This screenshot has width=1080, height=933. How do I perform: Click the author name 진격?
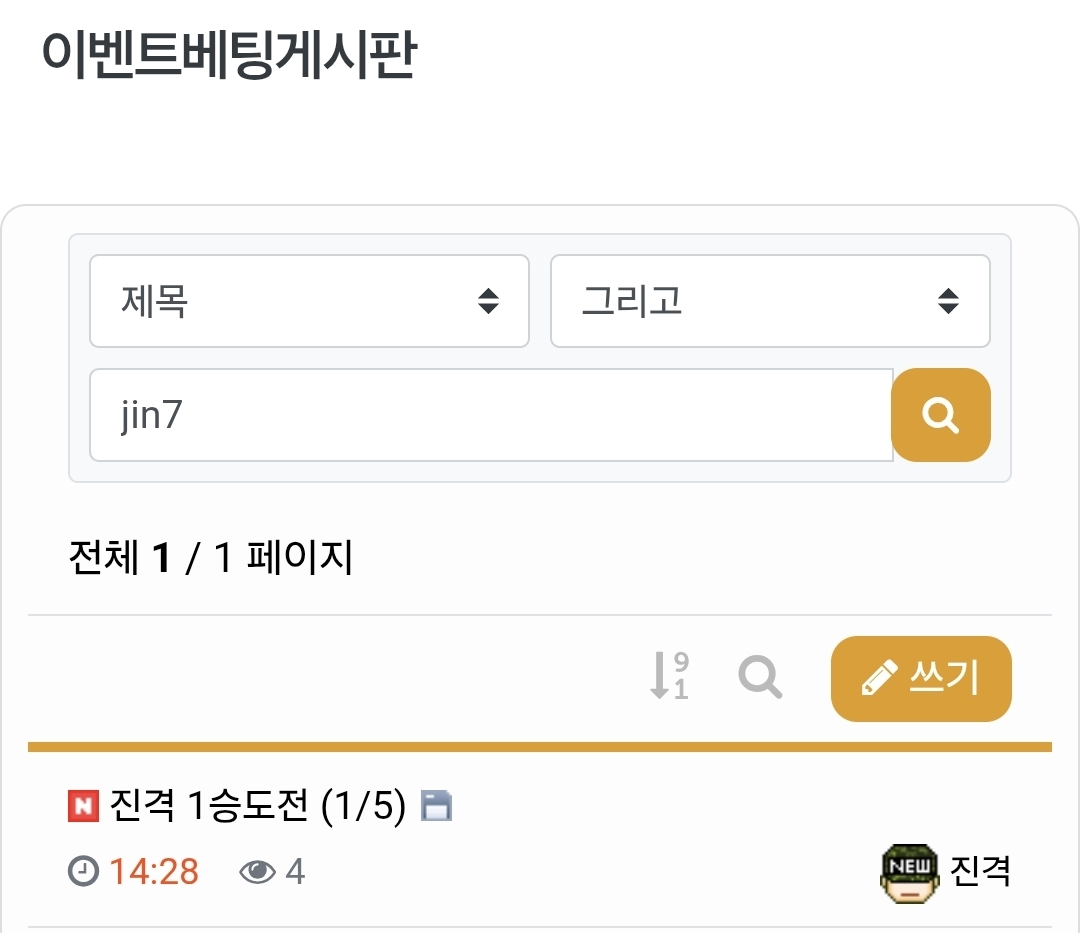tap(980, 870)
